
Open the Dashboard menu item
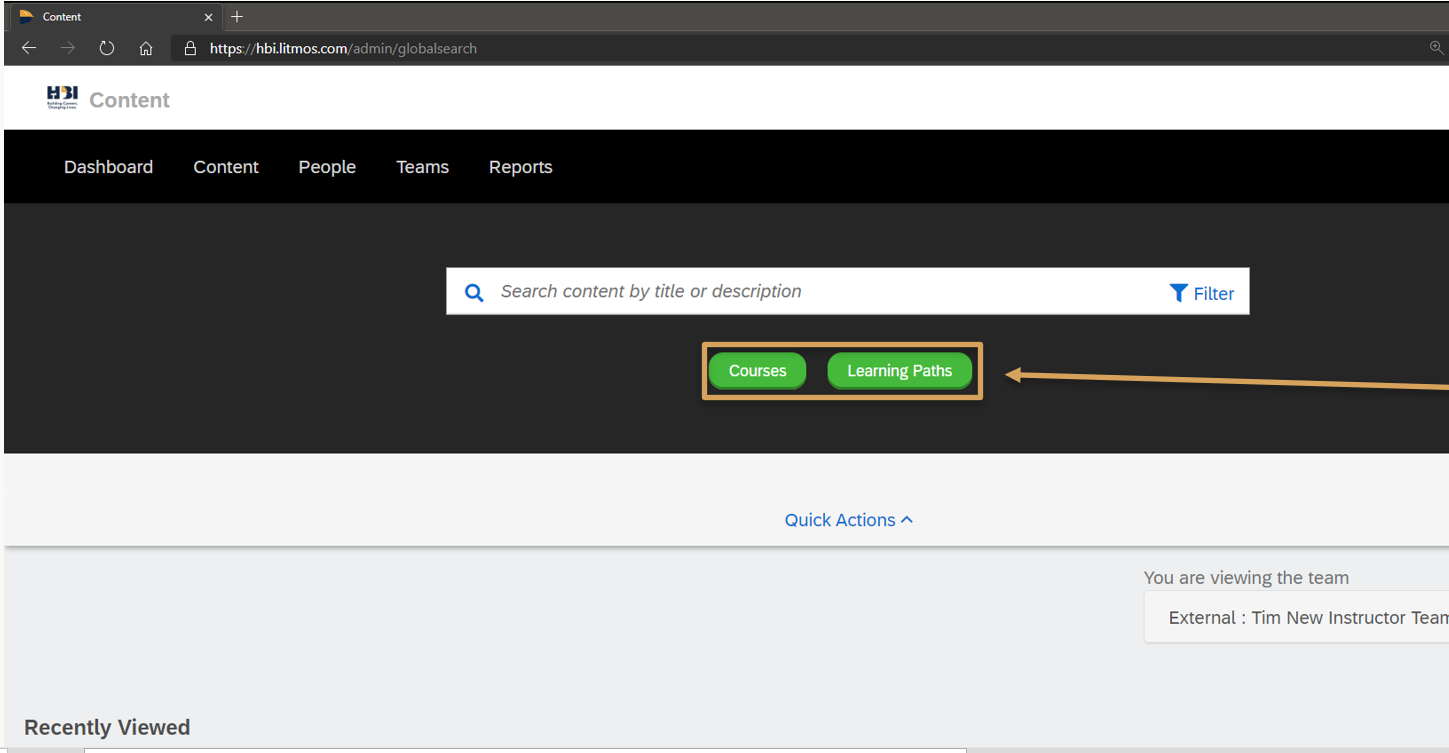pos(108,167)
